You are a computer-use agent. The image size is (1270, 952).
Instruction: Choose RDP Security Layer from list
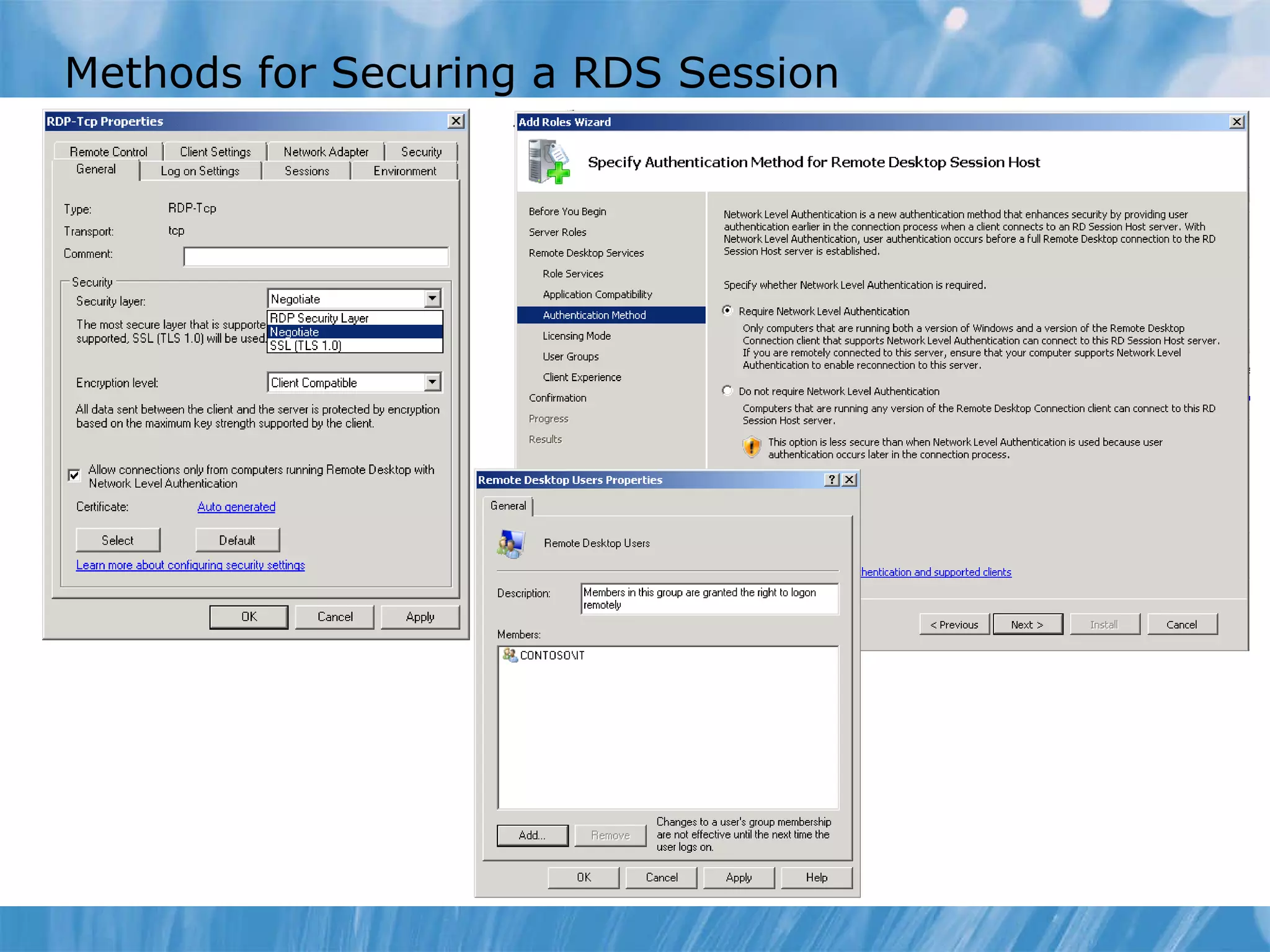(355, 318)
